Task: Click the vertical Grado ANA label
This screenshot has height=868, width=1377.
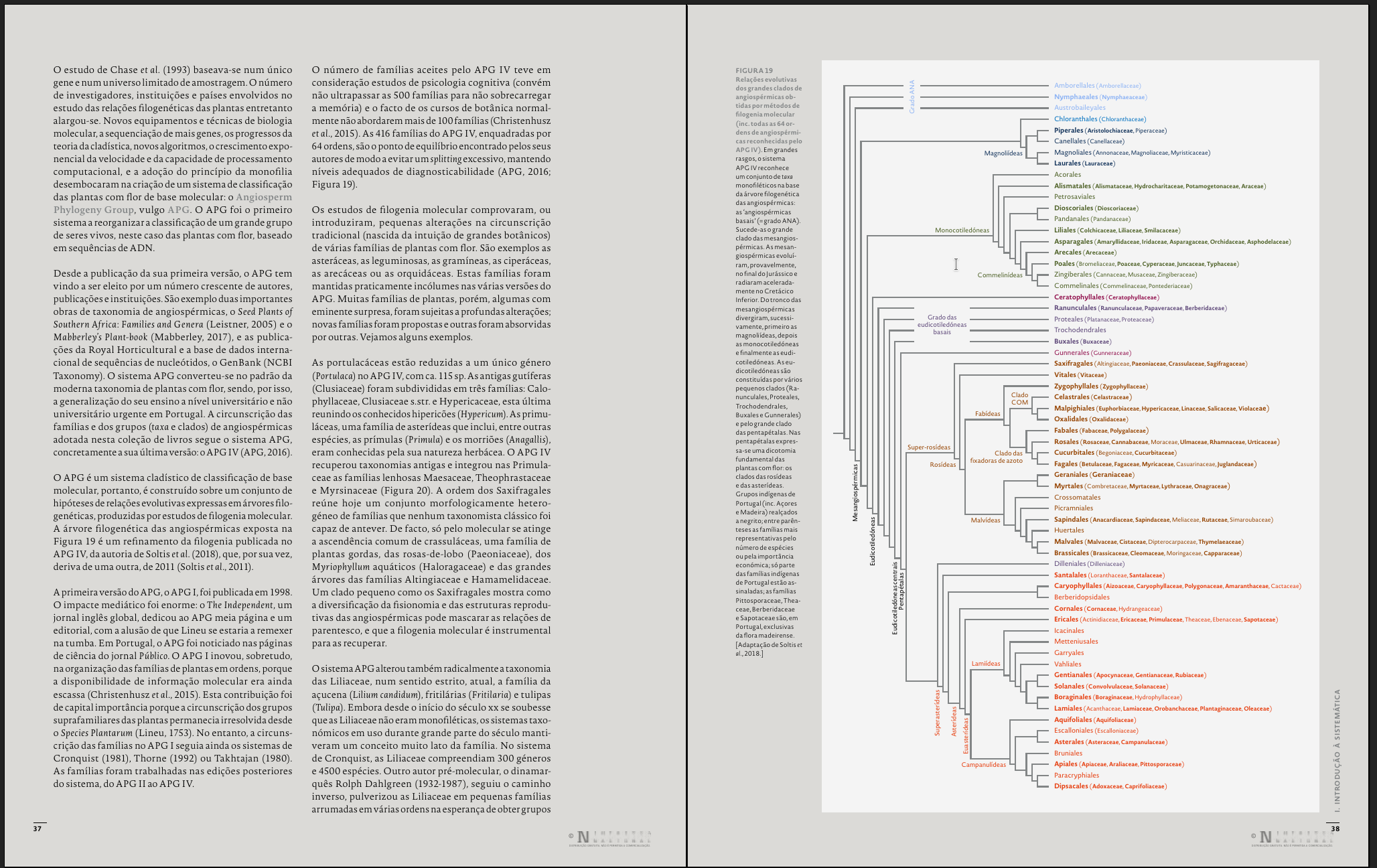Action: coord(912,96)
